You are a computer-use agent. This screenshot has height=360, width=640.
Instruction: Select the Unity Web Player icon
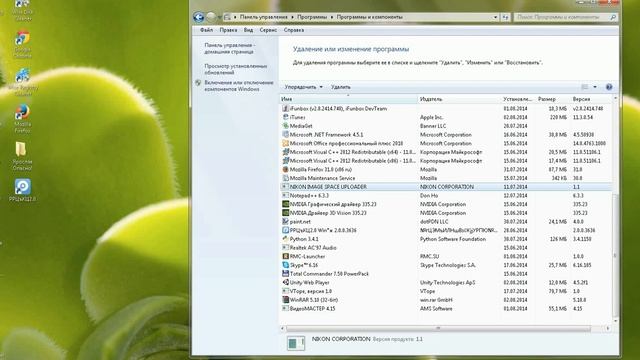coord(285,282)
